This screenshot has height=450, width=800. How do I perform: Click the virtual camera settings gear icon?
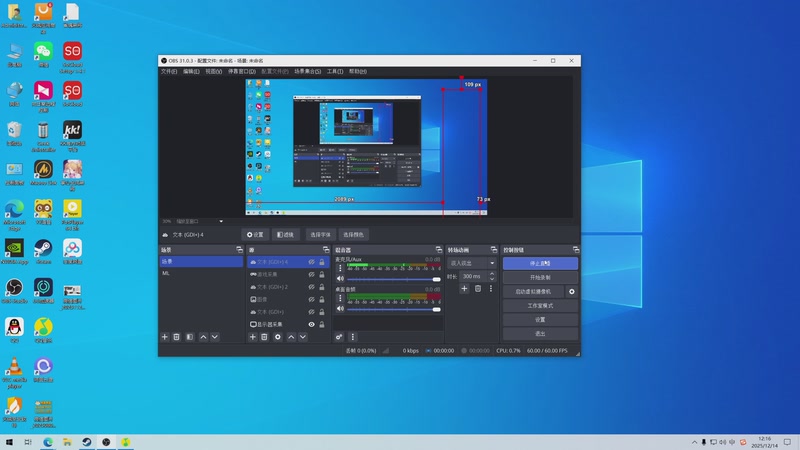pos(572,291)
